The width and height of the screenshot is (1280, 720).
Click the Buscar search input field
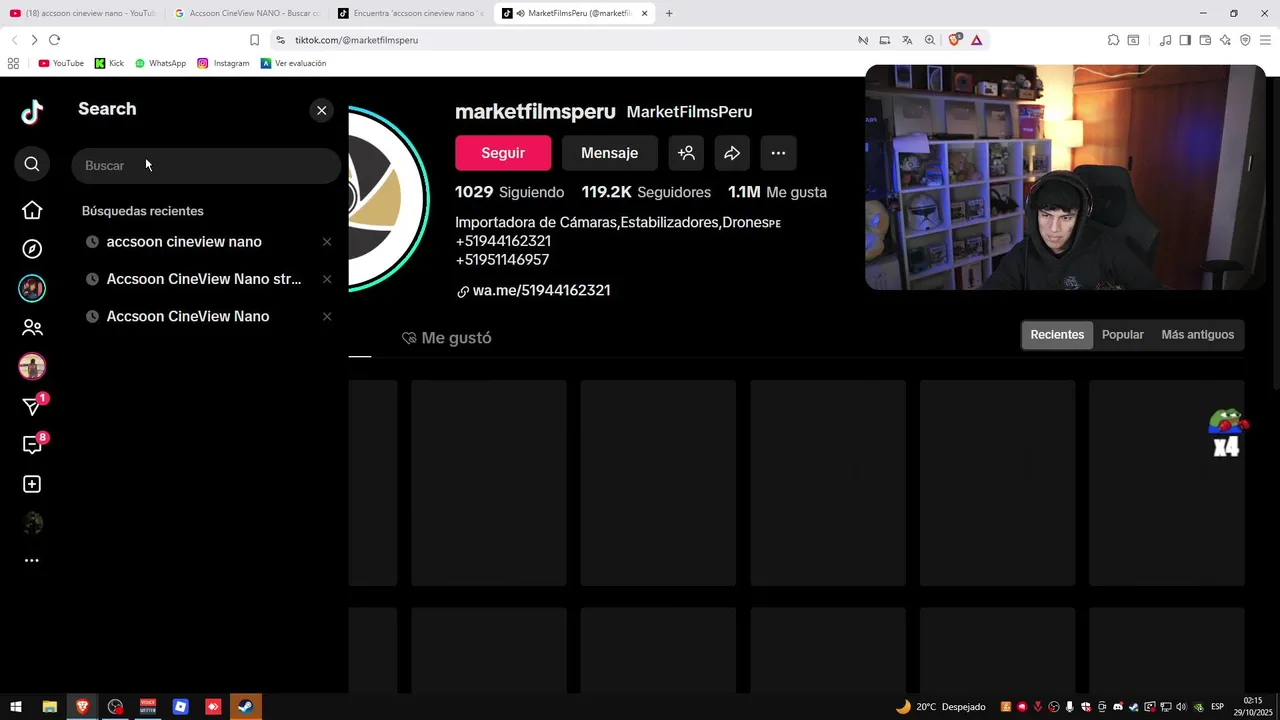[x=206, y=165]
